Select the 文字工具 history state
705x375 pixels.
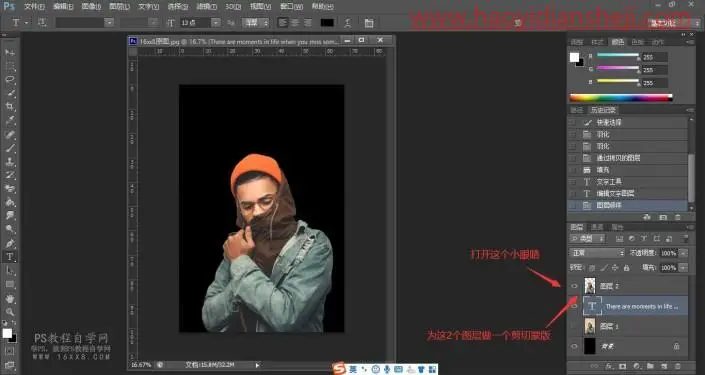[628, 182]
